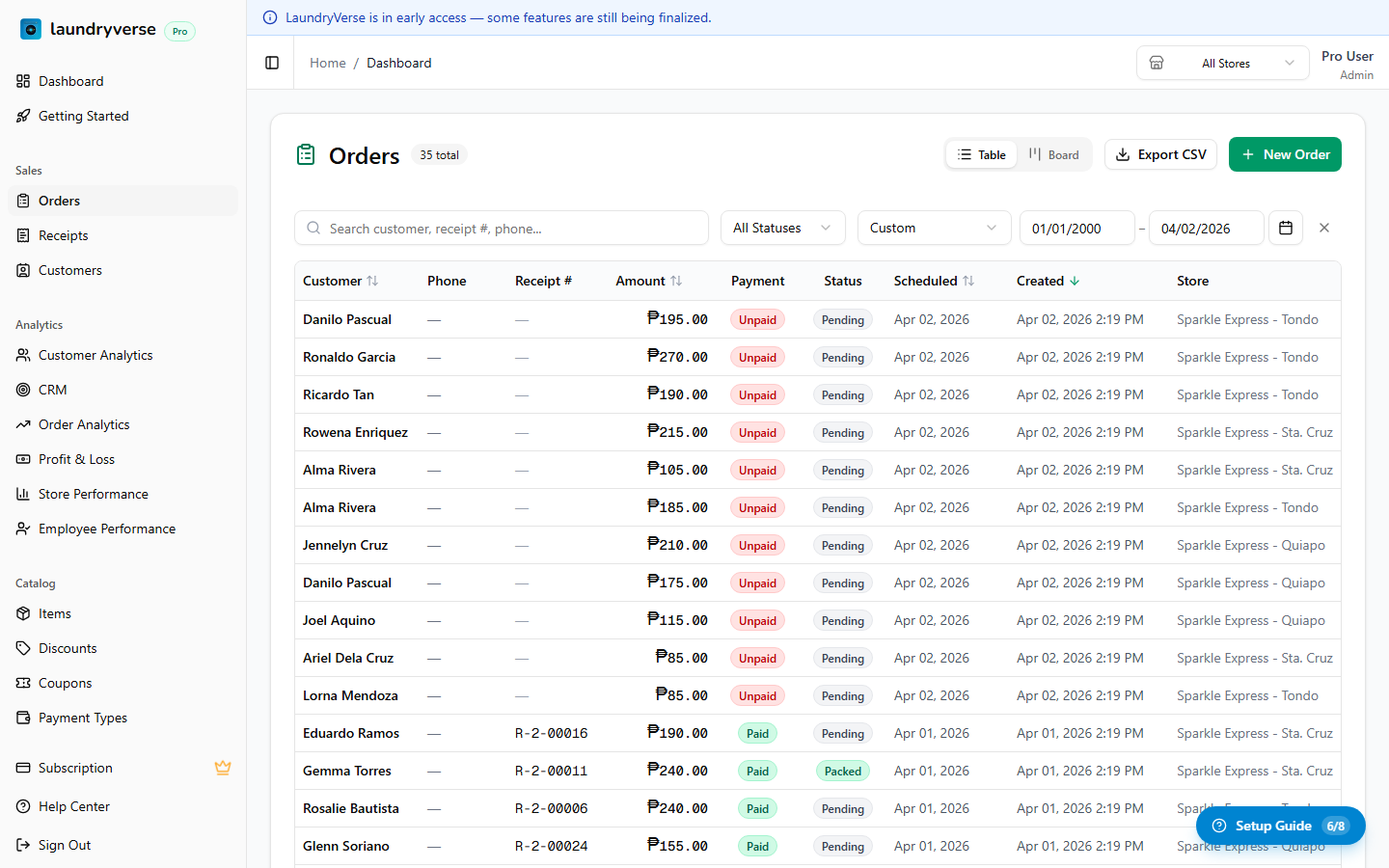Screen dimensions: 1389x868
Task: Switch to Table view
Action: (x=981, y=154)
